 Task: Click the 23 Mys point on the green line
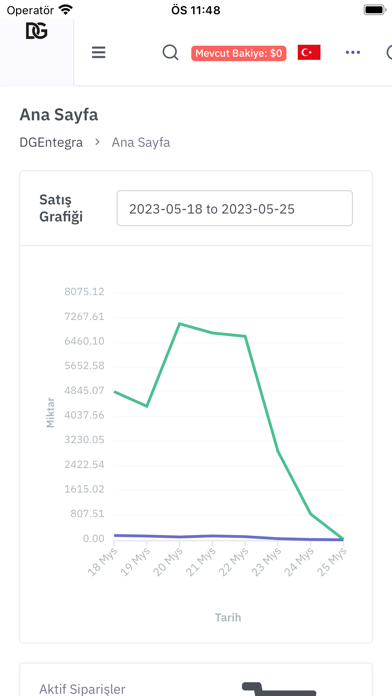point(278,451)
